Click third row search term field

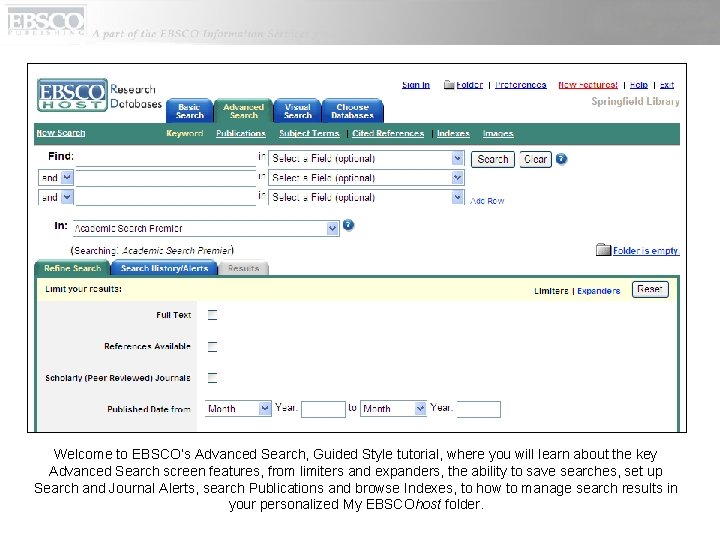point(166,197)
